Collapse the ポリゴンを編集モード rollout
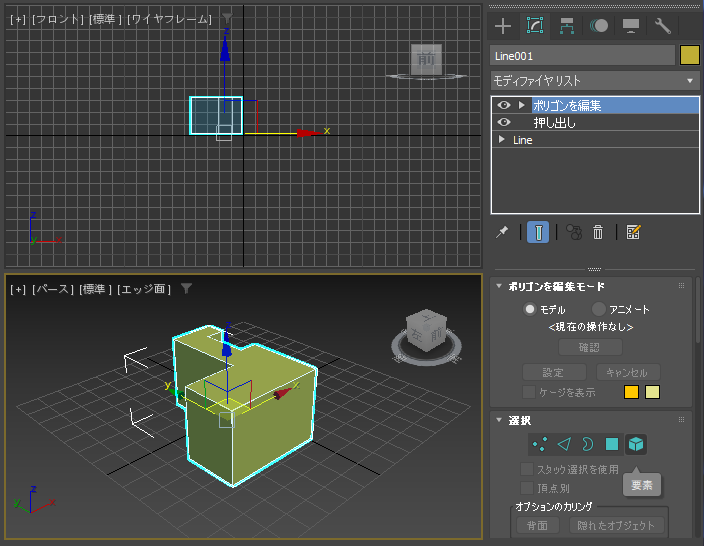Image resolution: width=704 pixels, height=546 pixels. [x=499, y=286]
